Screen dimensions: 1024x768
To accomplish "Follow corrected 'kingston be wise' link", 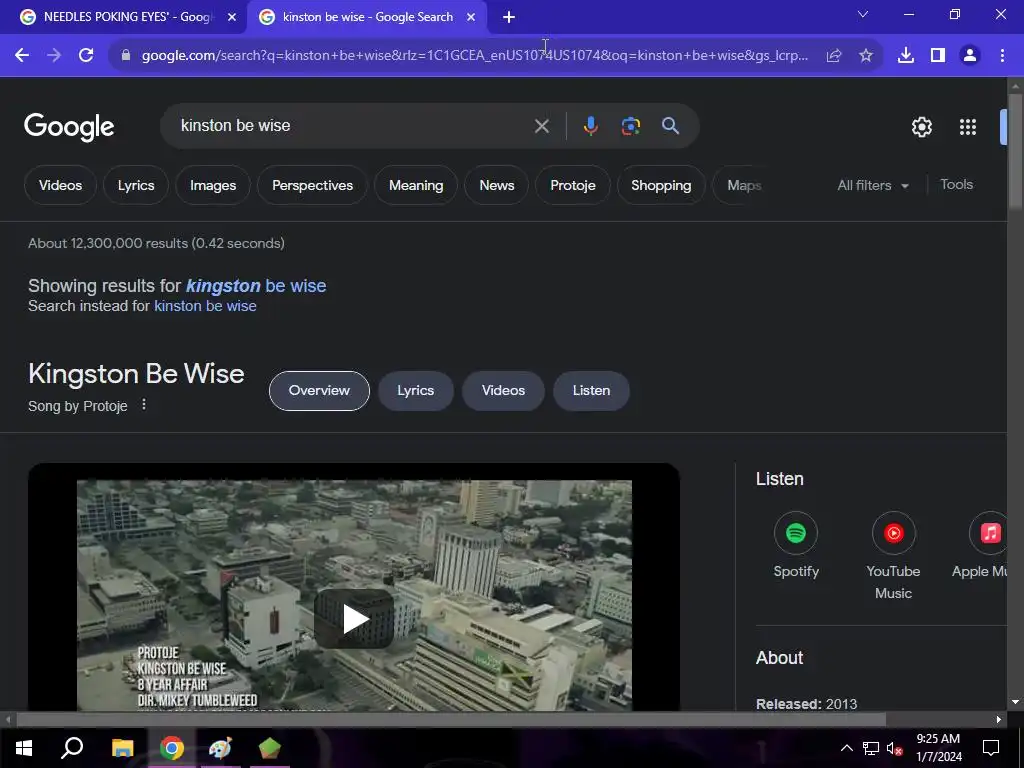I will coord(256,286).
